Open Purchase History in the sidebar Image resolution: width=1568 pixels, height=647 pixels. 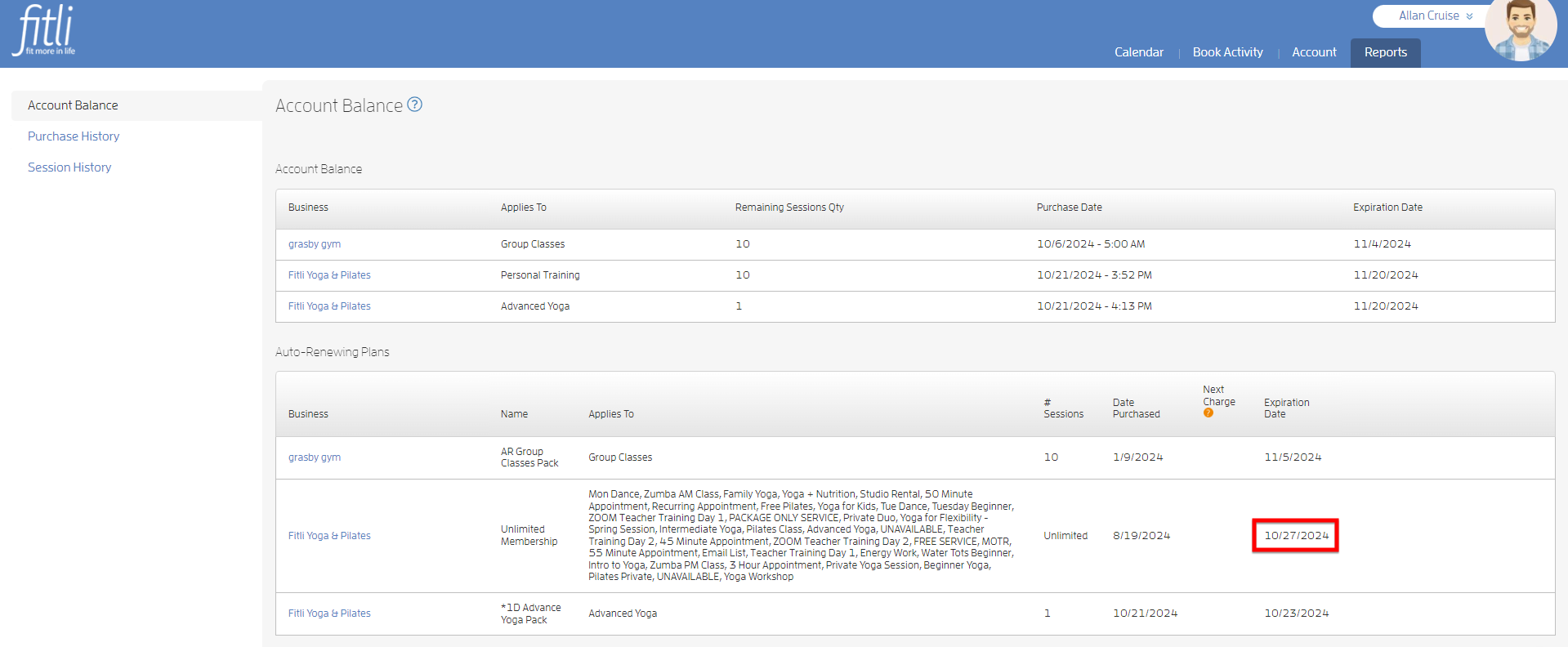(74, 136)
